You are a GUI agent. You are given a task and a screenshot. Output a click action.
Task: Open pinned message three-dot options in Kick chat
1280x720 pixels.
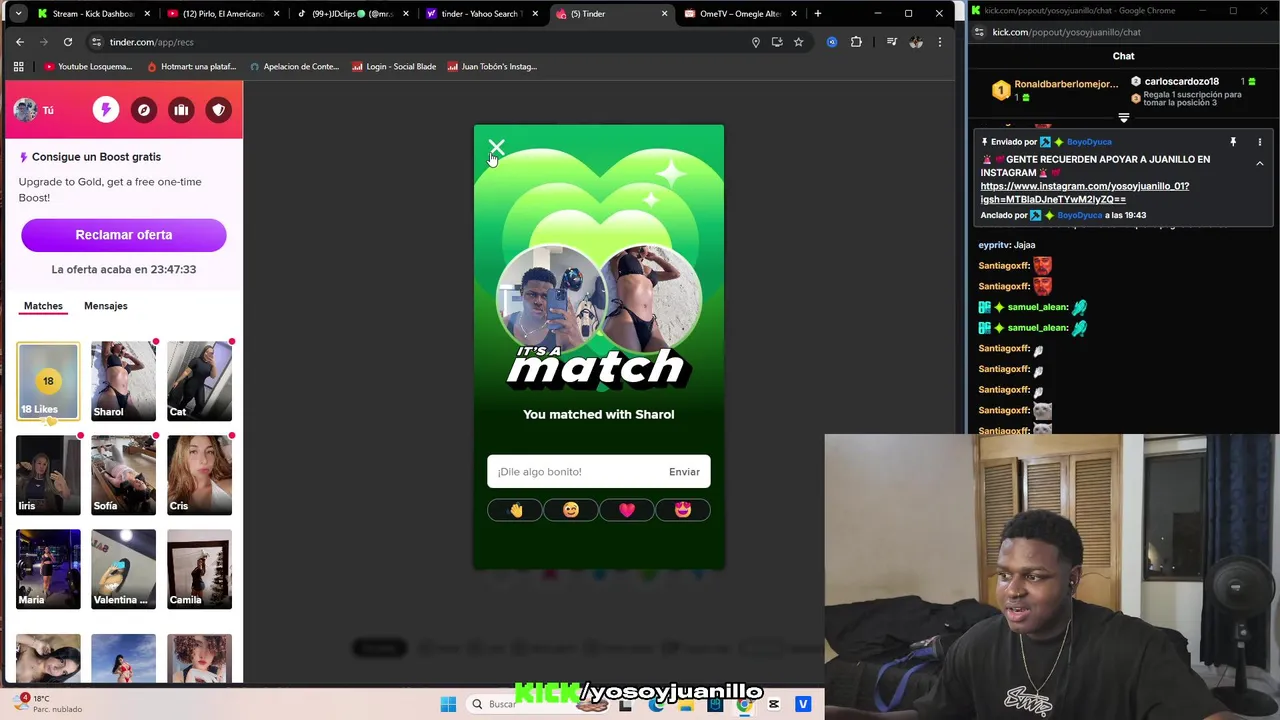(x=1260, y=142)
